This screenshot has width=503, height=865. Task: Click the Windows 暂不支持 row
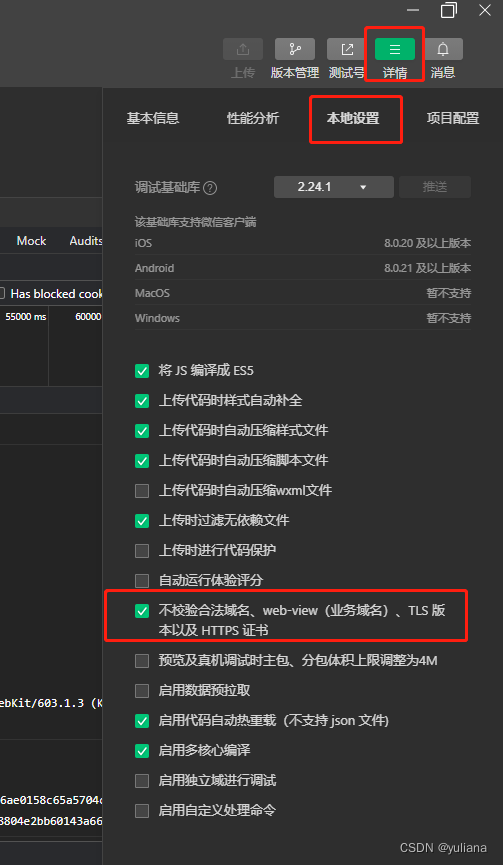click(303, 318)
